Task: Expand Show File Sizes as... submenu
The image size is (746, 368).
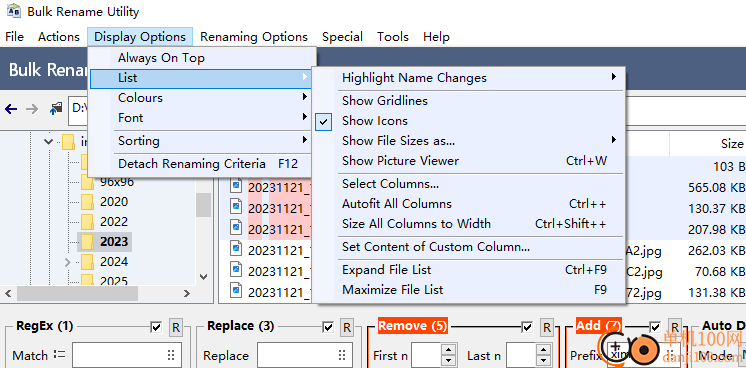Action: (x=468, y=141)
